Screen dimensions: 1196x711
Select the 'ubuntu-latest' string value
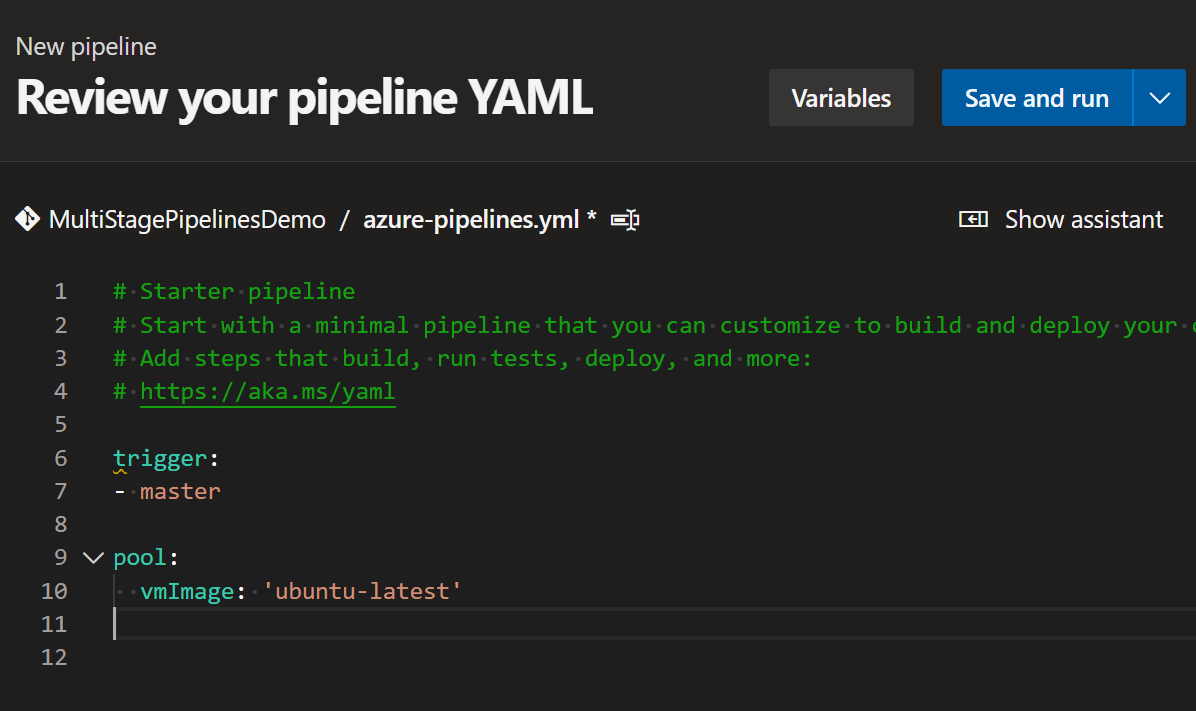[361, 590]
